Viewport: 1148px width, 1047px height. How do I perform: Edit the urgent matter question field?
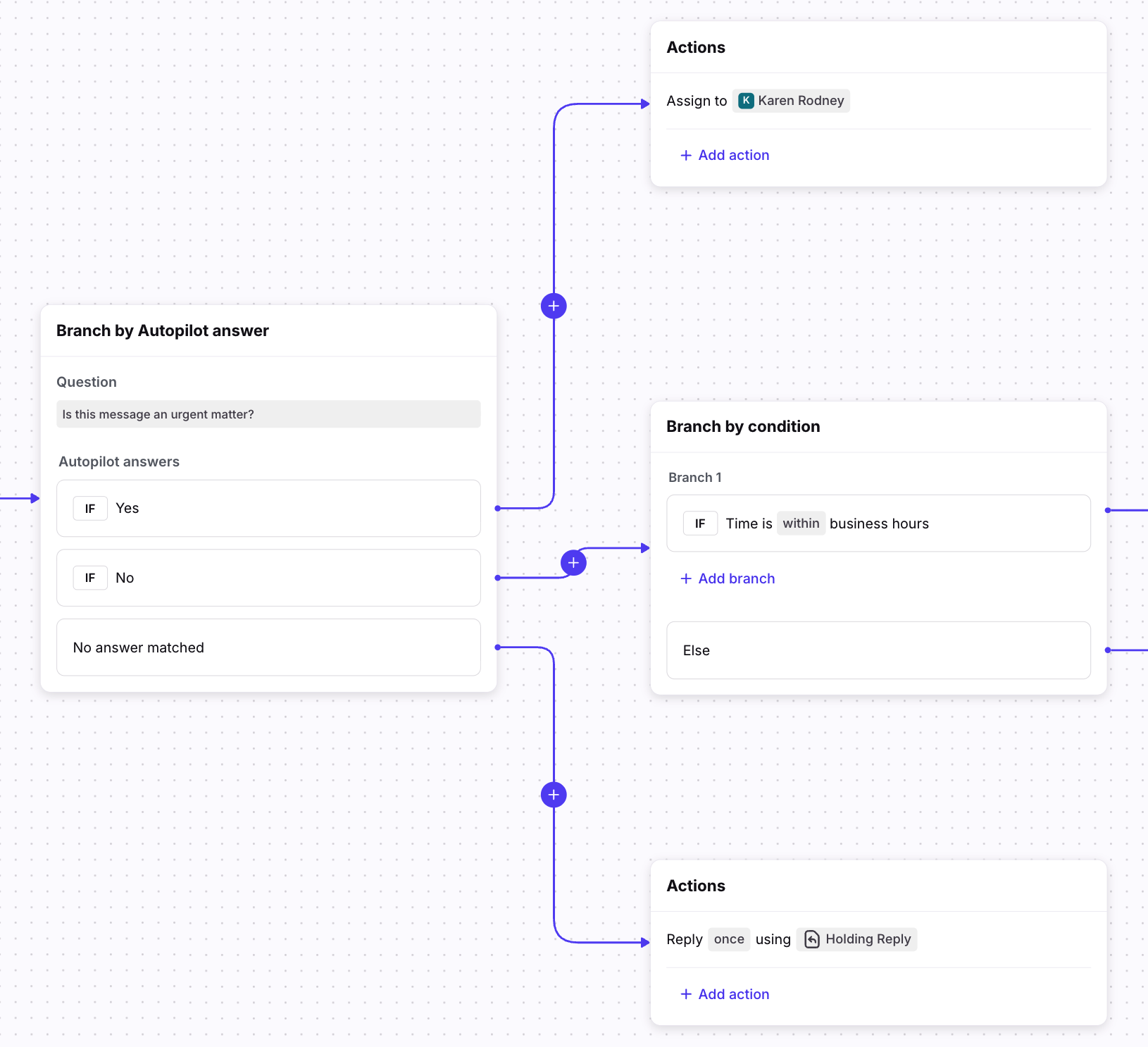tap(268, 414)
